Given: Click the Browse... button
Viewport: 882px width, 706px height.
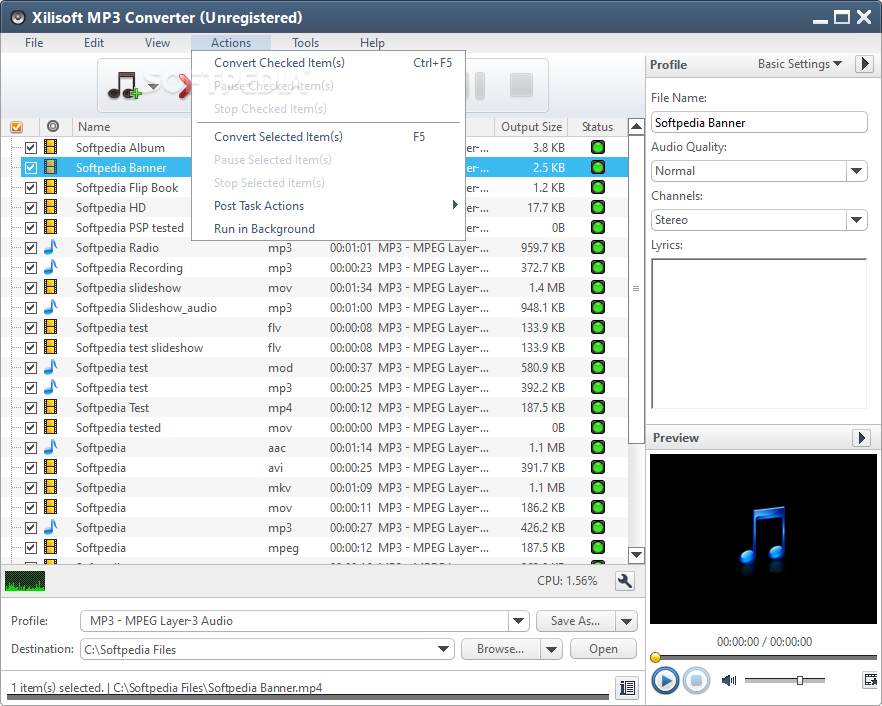Looking at the screenshot, I should tap(501, 649).
